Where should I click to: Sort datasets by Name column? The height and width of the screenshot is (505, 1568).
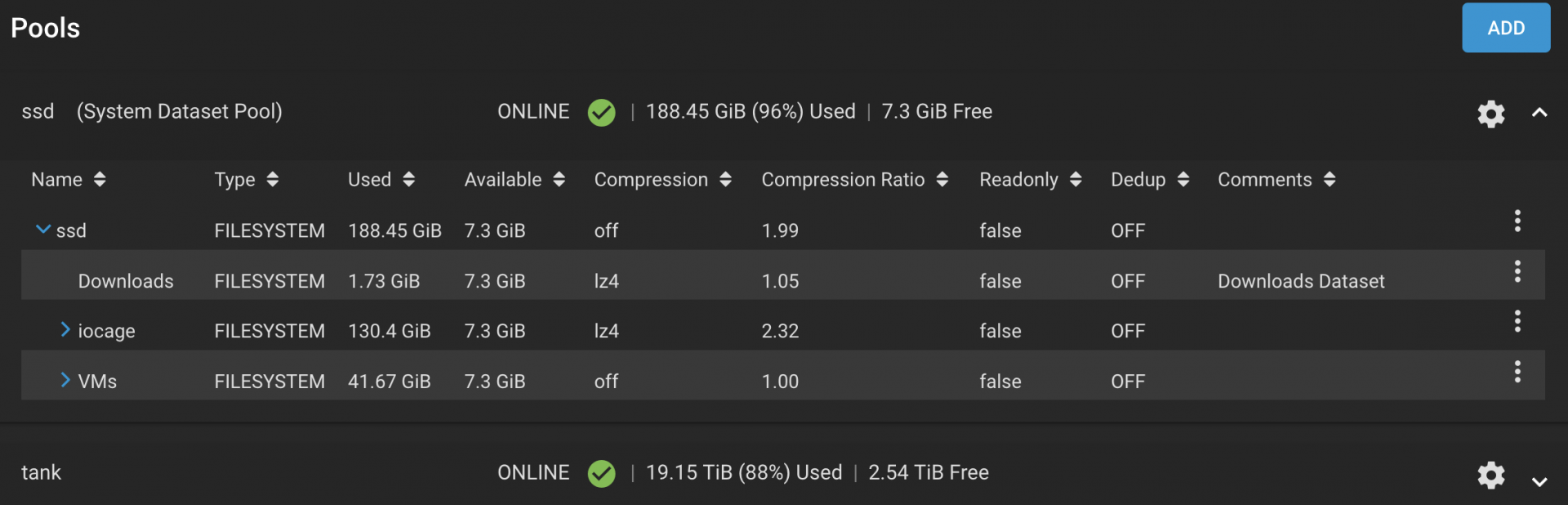point(68,180)
